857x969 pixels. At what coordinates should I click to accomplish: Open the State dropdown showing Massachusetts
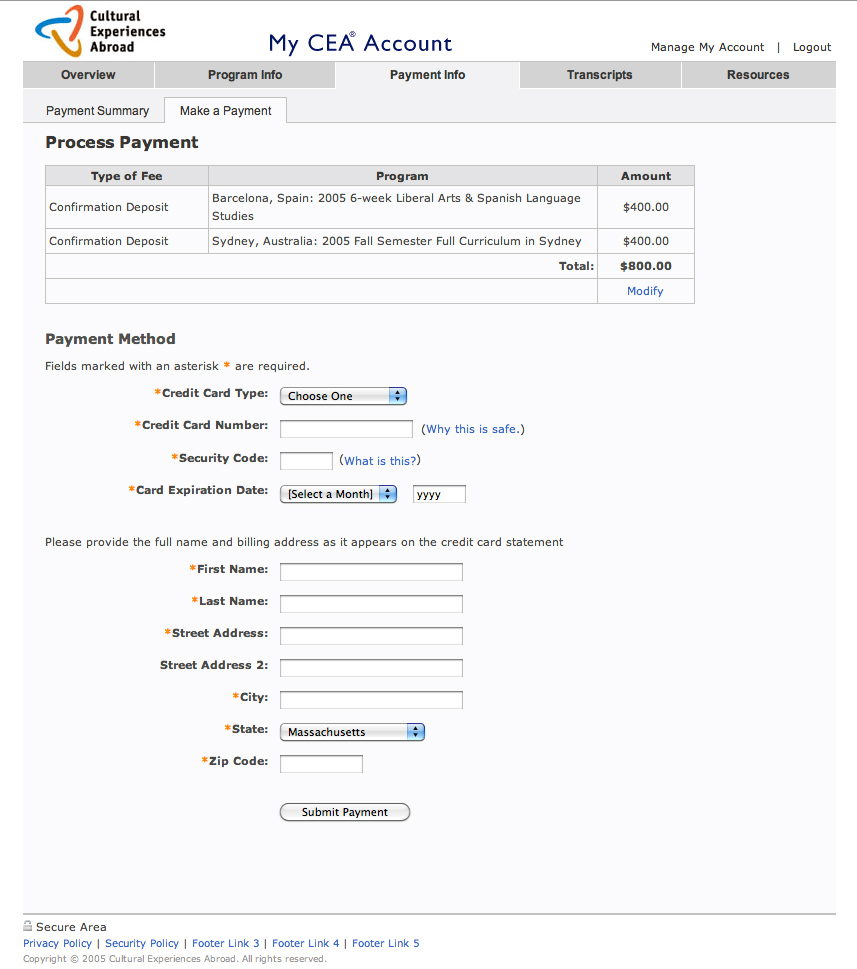tap(352, 732)
